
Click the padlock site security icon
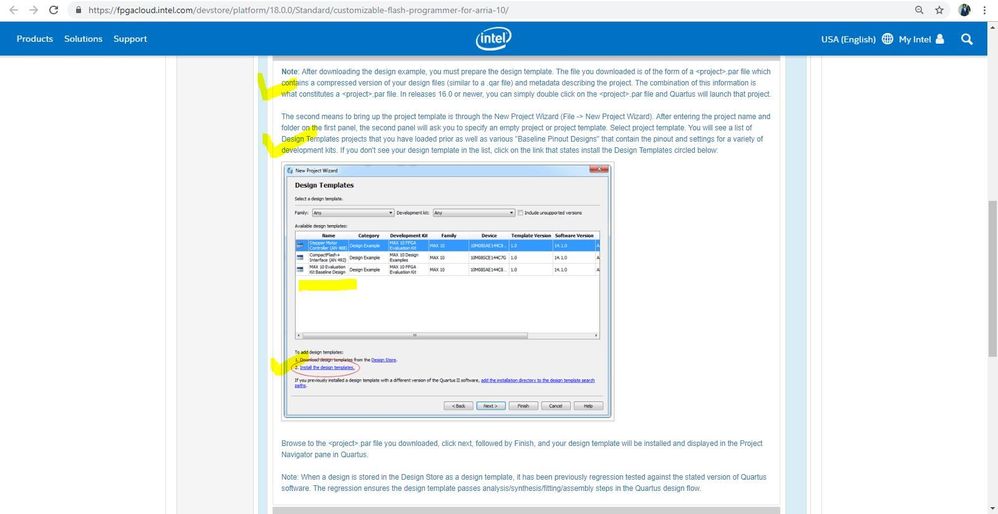pos(78,10)
